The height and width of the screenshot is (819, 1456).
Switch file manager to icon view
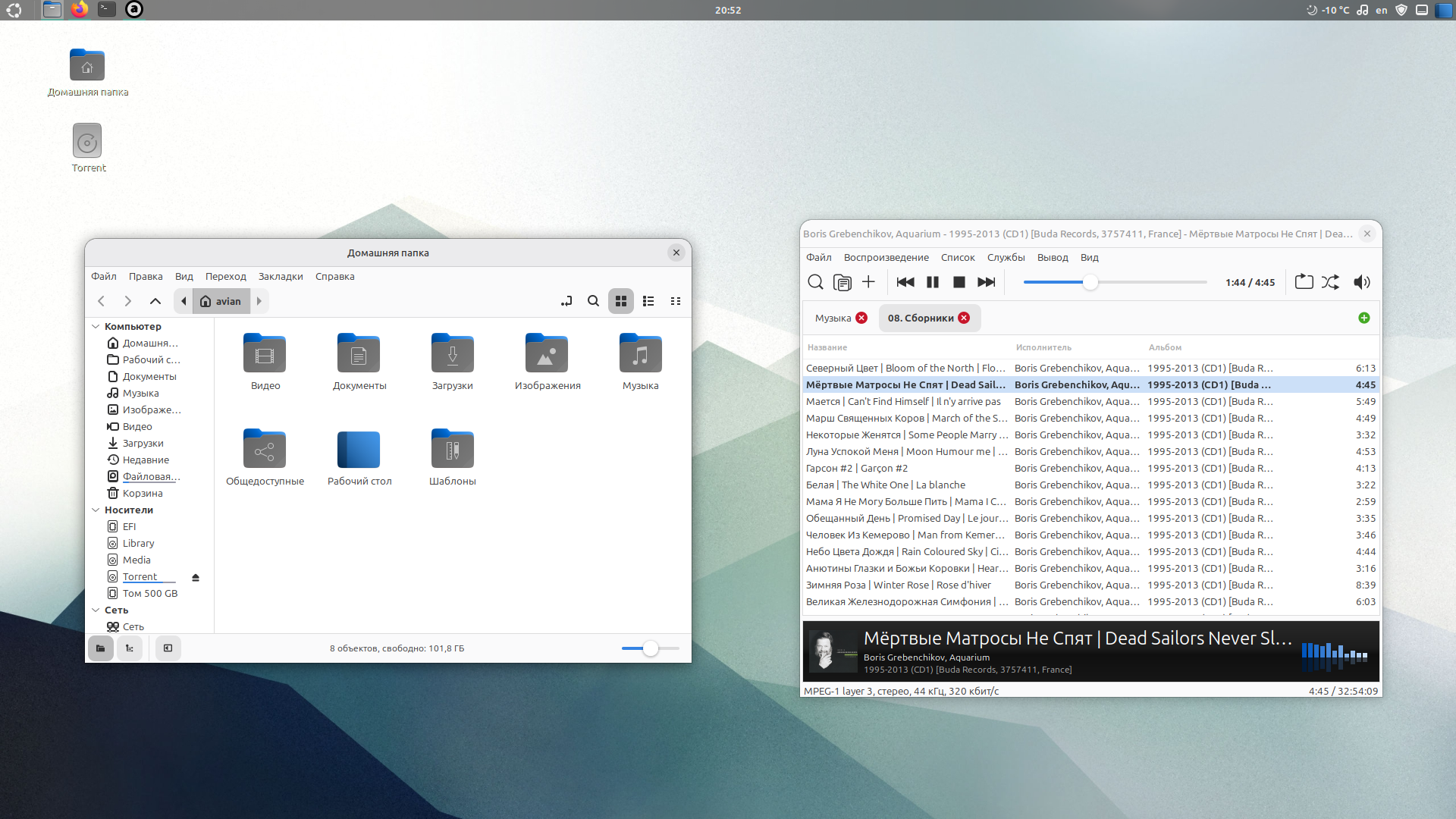point(621,301)
